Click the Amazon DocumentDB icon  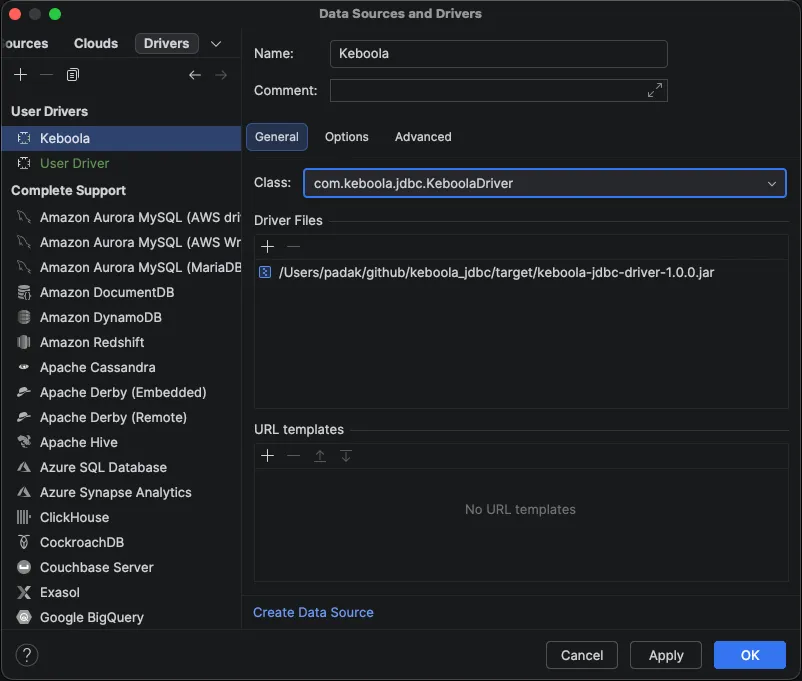(x=24, y=292)
